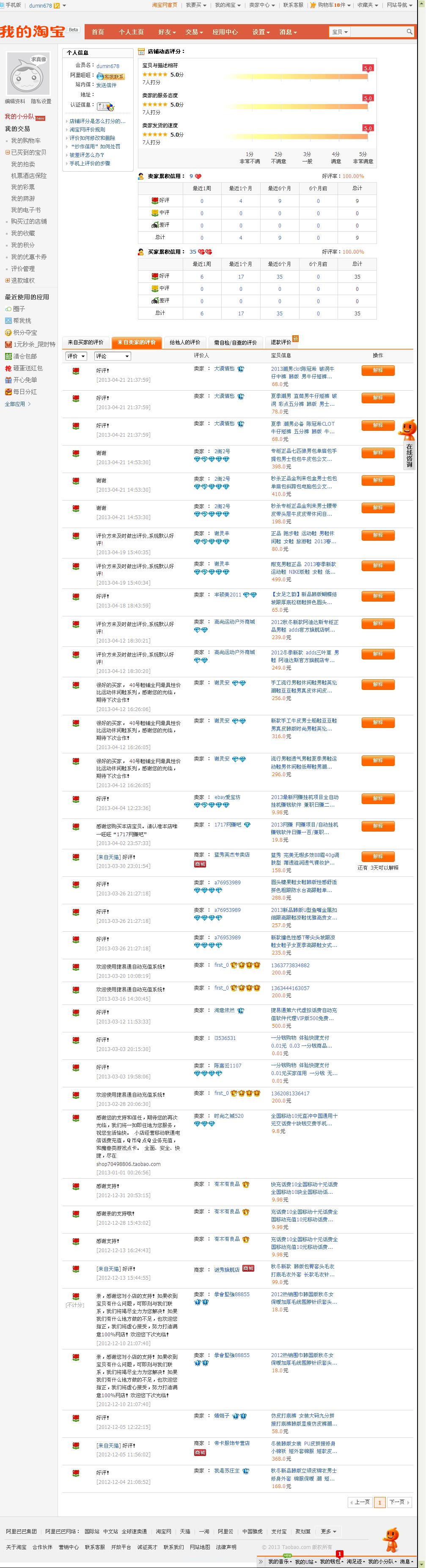This screenshot has width=426, height=1568.
Task: Click the user avatar picture
Action: [27, 73]
